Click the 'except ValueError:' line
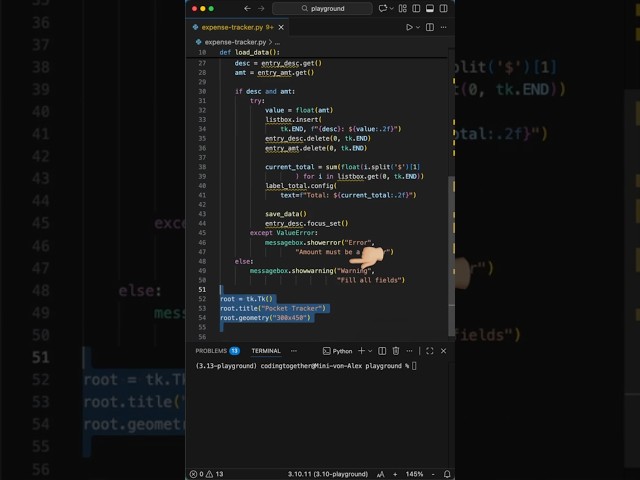The width and height of the screenshot is (640, 480). [284, 233]
